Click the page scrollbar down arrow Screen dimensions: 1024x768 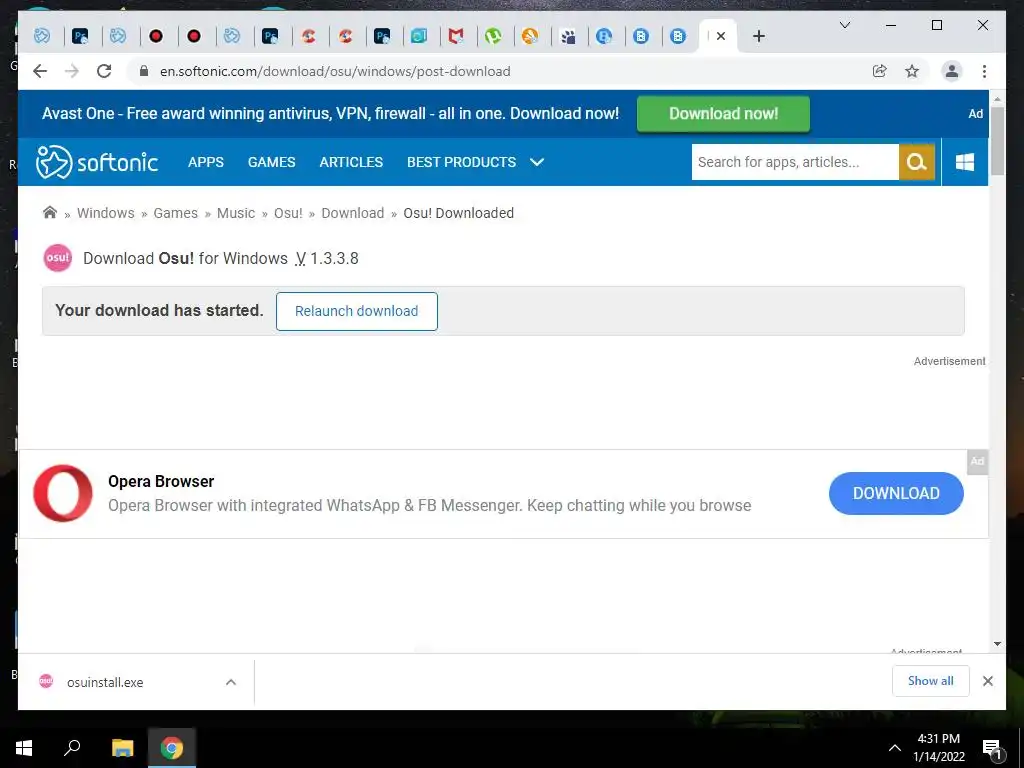coord(997,644)
